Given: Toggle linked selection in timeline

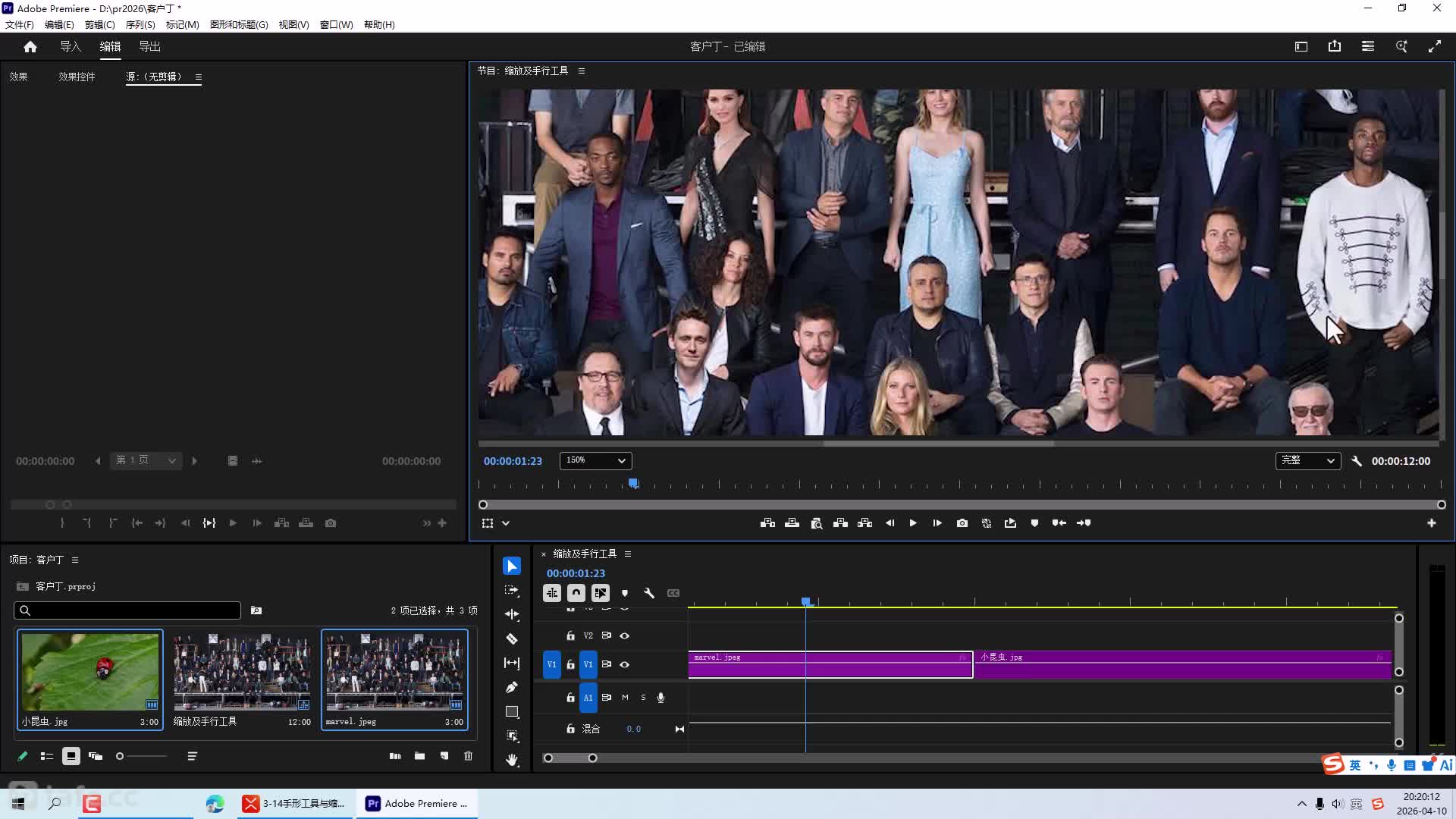Looking at the screenshot, I should [x=601, y=593].
